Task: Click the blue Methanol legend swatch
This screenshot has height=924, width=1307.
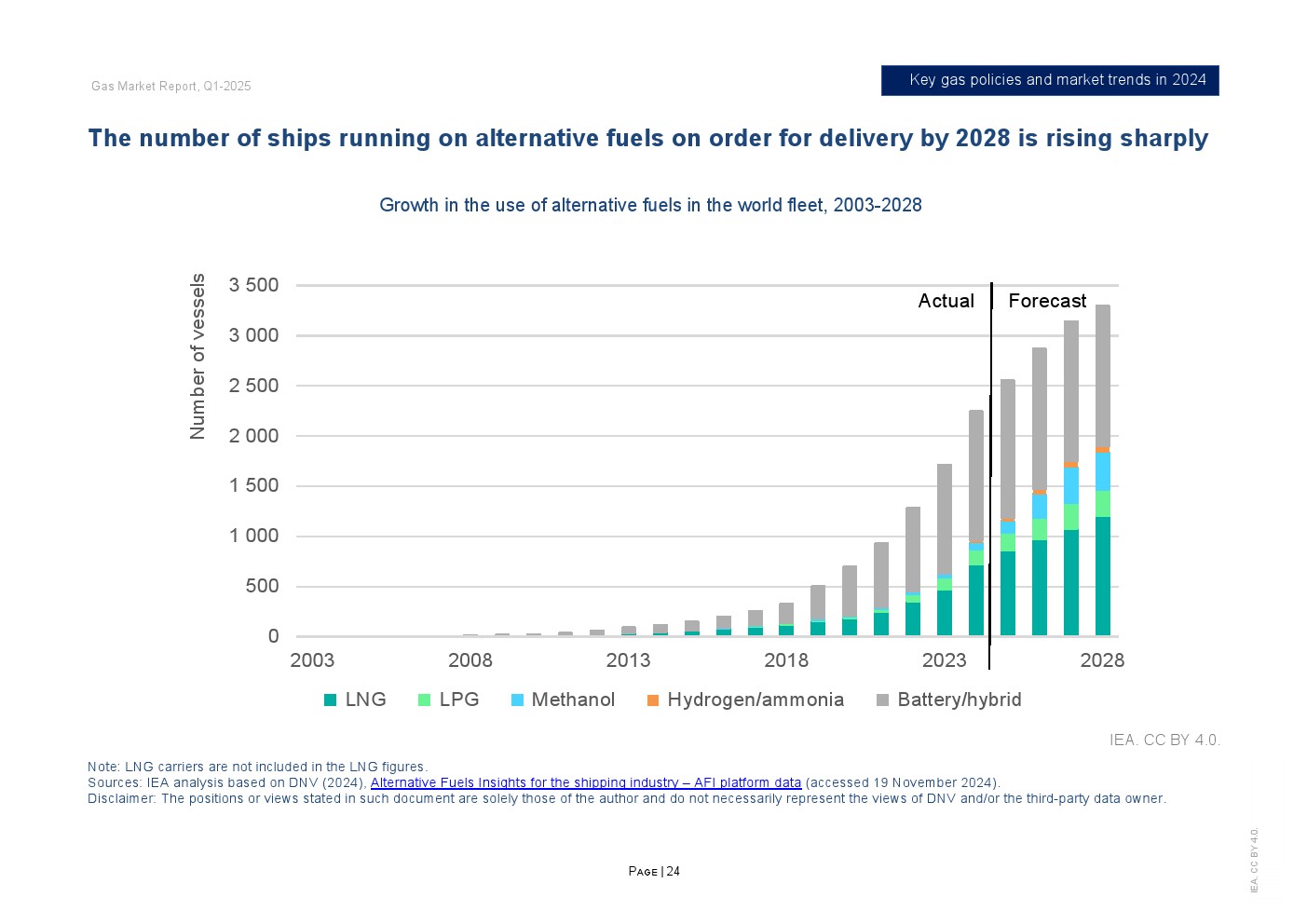Action: coord(518,700)
